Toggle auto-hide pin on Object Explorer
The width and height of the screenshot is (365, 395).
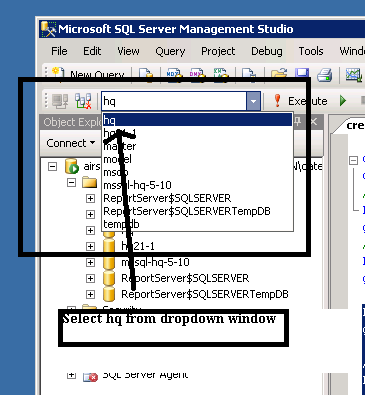click(x=298, y=122)
